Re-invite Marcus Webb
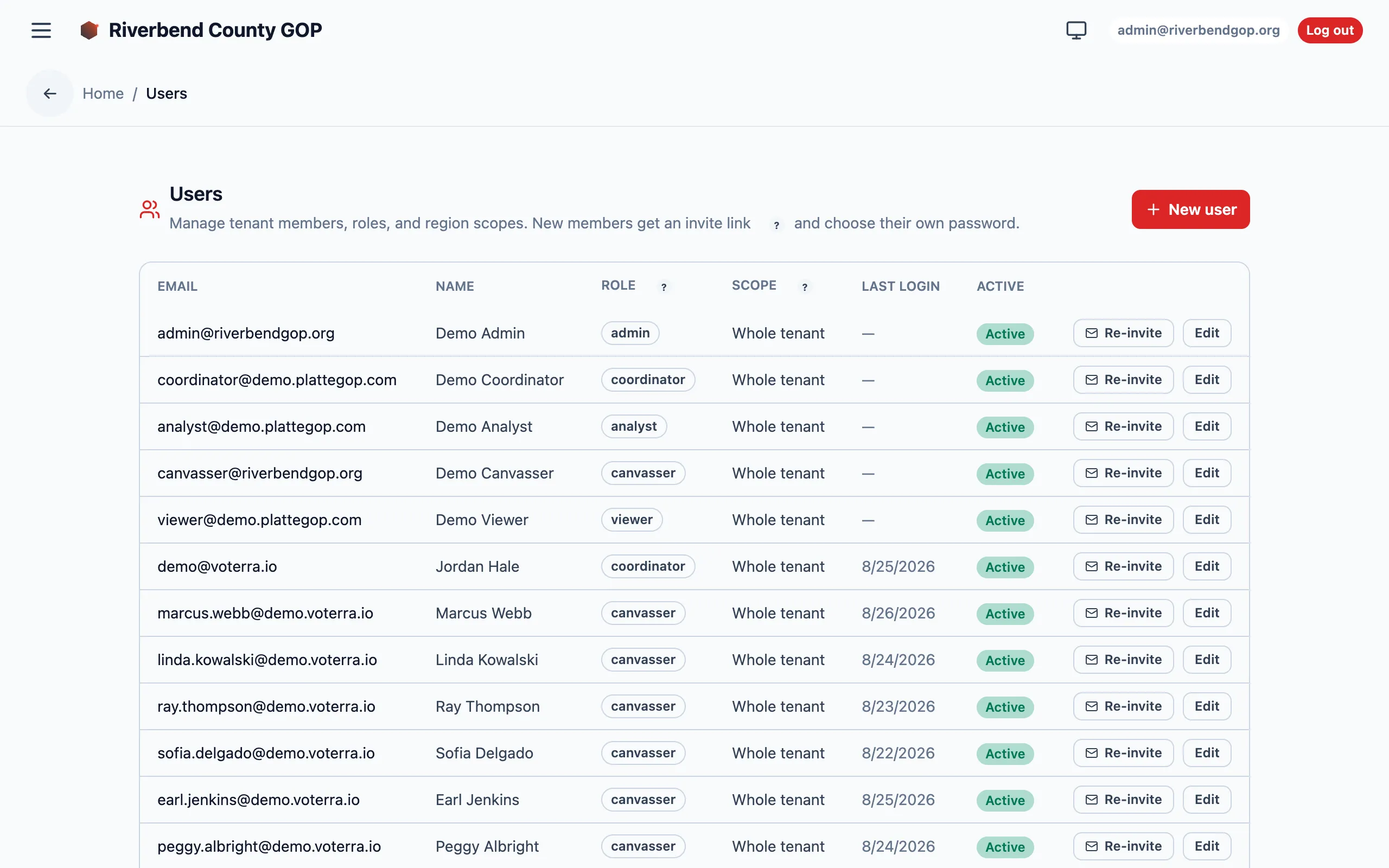Screen dimensions: 1389x868 1123,612
